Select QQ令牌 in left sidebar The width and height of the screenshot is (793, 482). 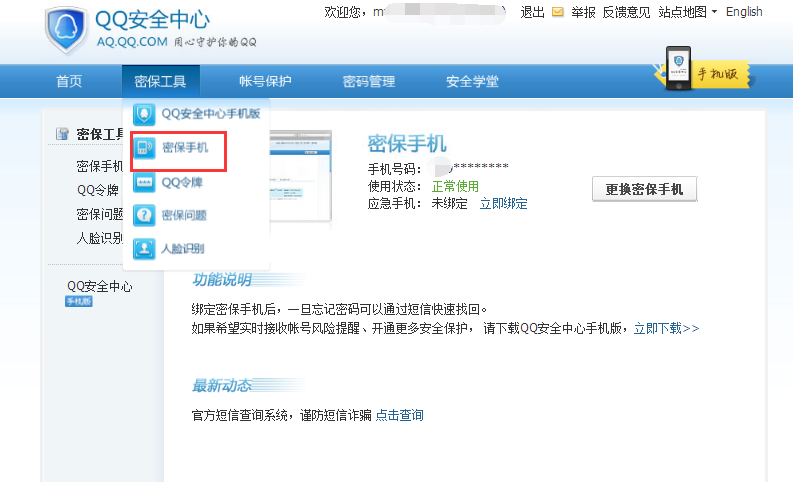click(x=98, y=190)
